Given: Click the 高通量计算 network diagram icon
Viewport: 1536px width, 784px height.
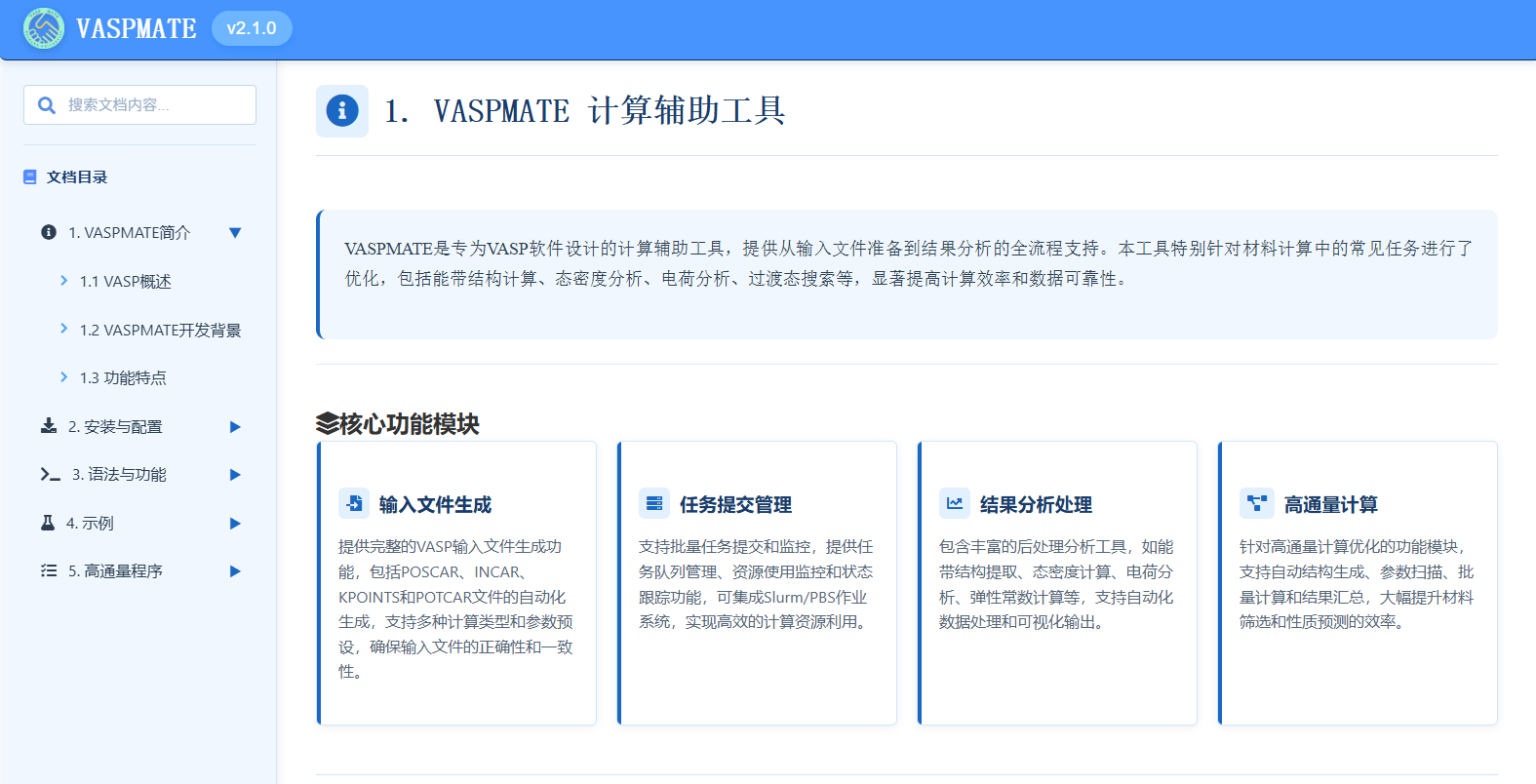Looking at the screenshot, I should [1256, 503].
